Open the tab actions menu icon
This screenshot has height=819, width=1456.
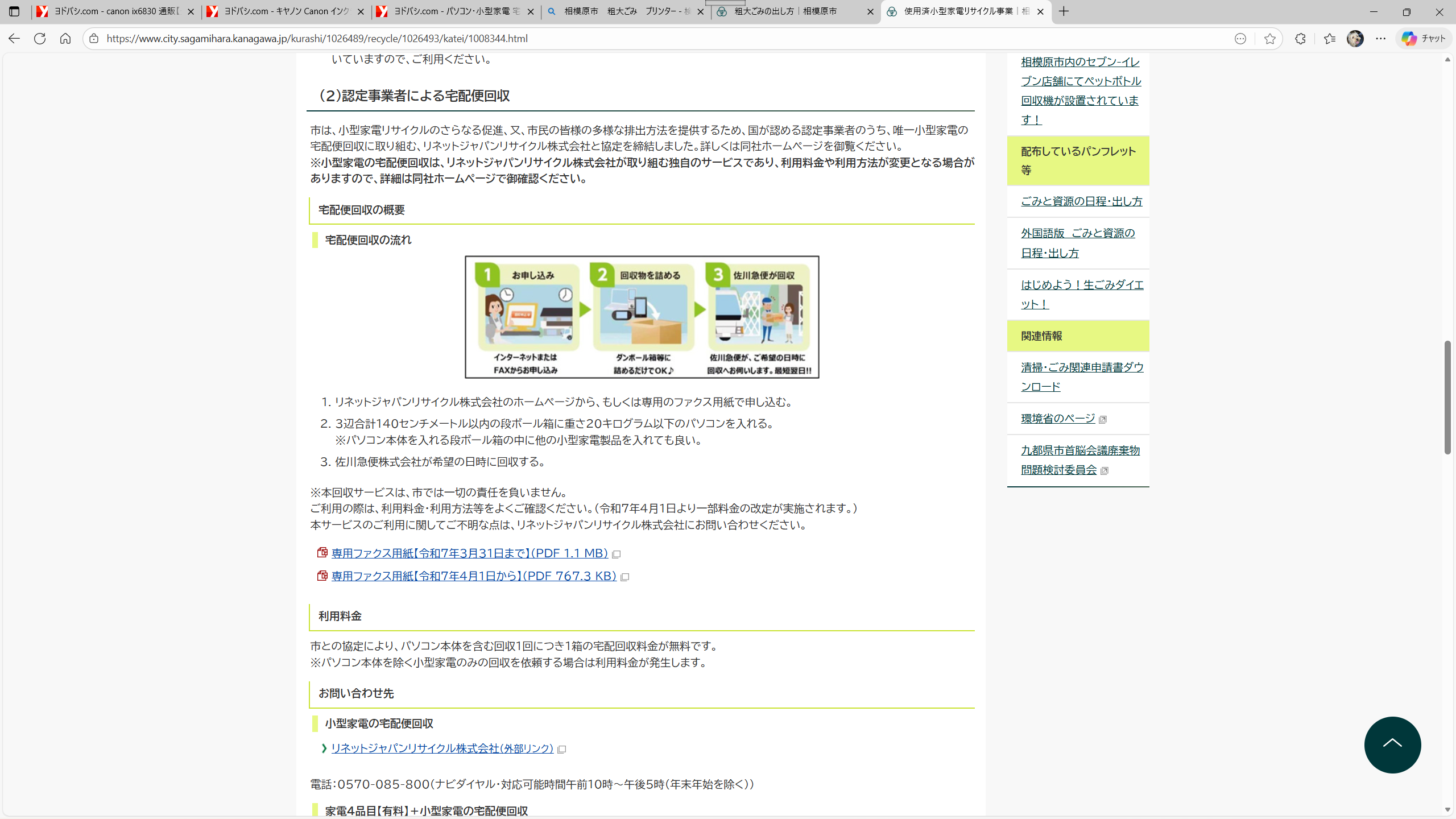tap(14, 11)
